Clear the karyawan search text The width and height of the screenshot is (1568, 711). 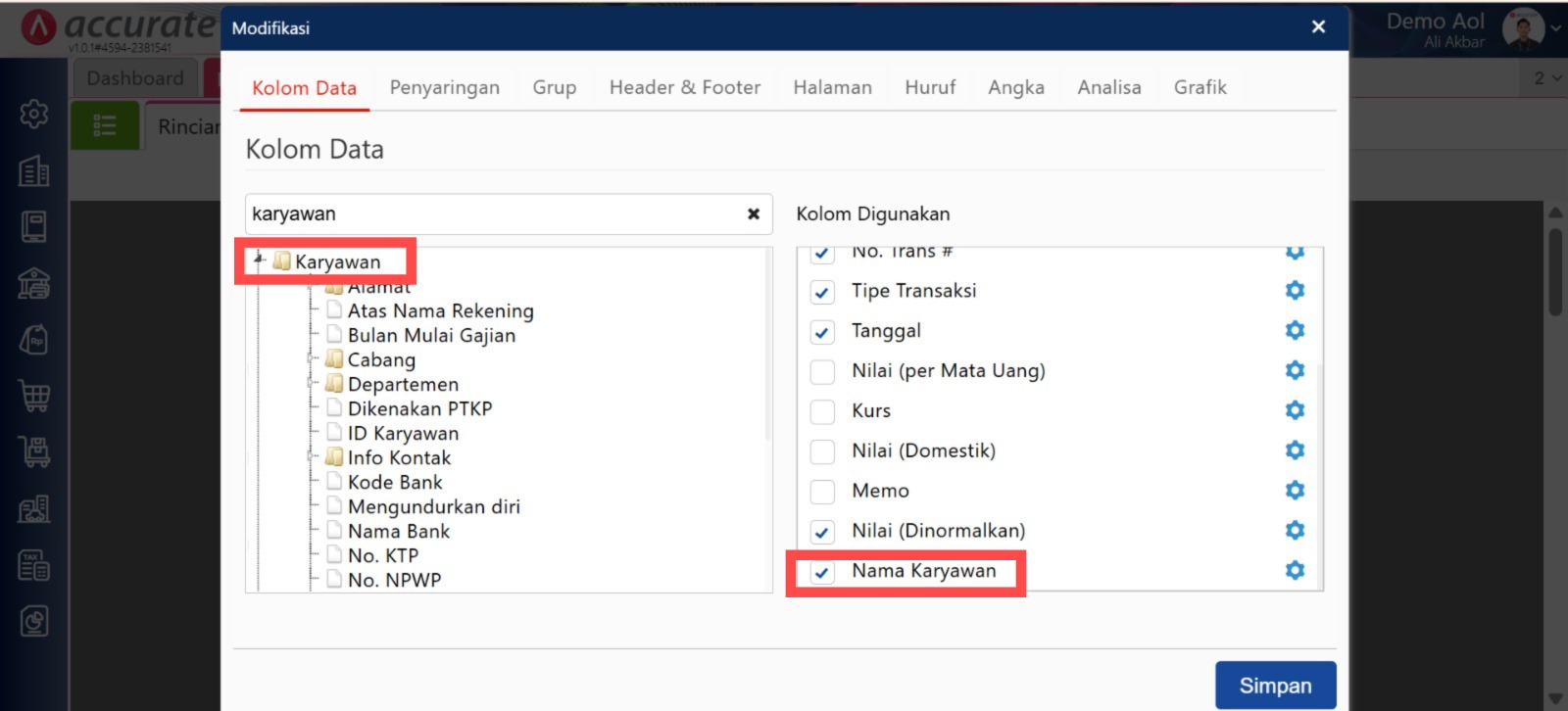(754, 213)
